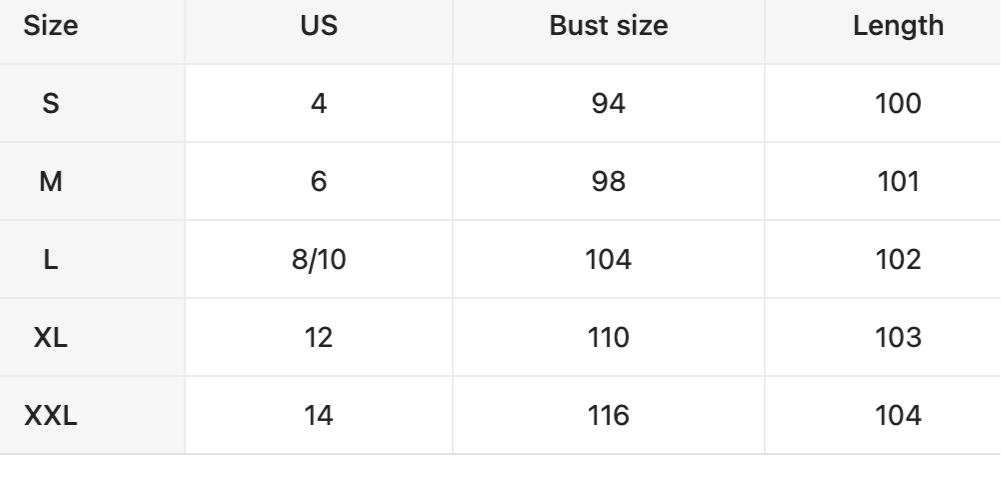This screenshot has height=489, width=1001.
Task: Click the US column header
Action: point(318,27)
